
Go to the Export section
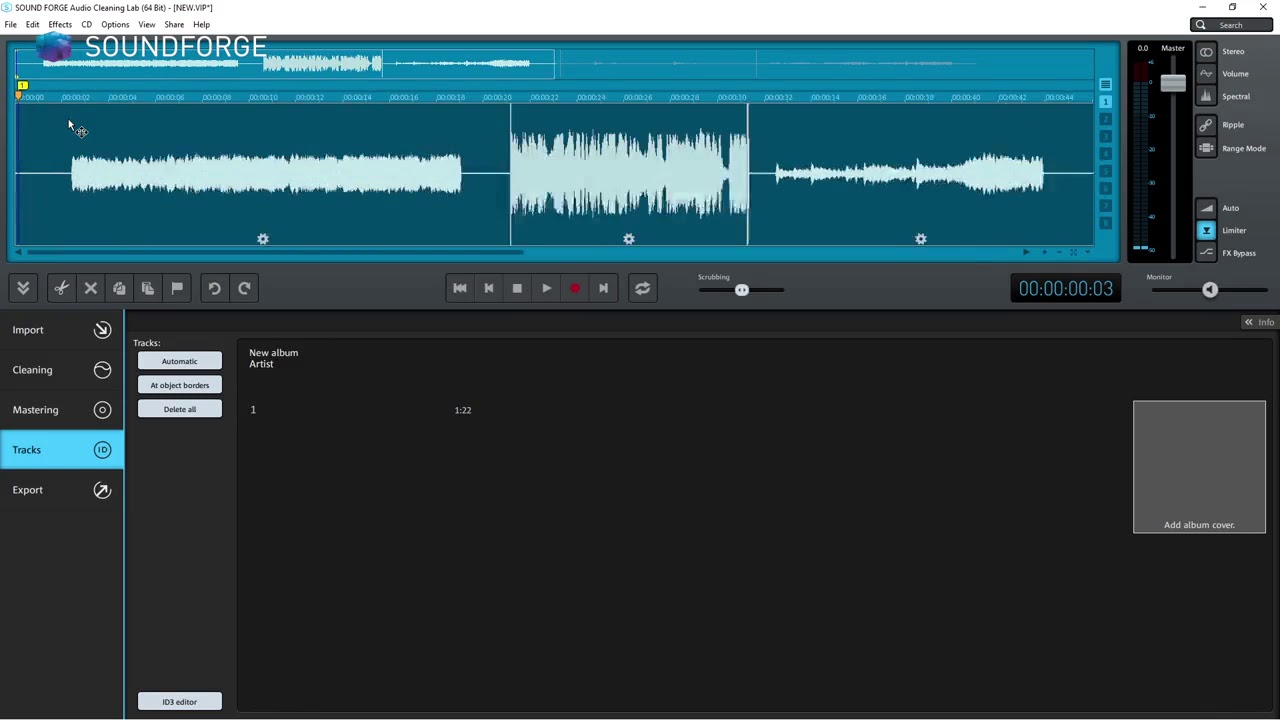(x=62, y=490)
